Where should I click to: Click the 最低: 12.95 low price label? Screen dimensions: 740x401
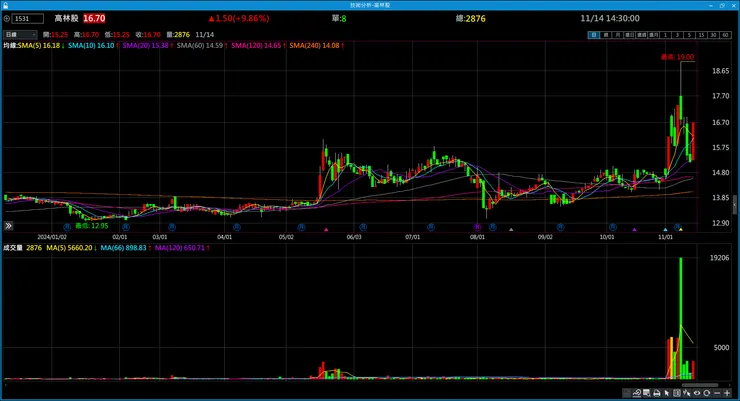92,226
